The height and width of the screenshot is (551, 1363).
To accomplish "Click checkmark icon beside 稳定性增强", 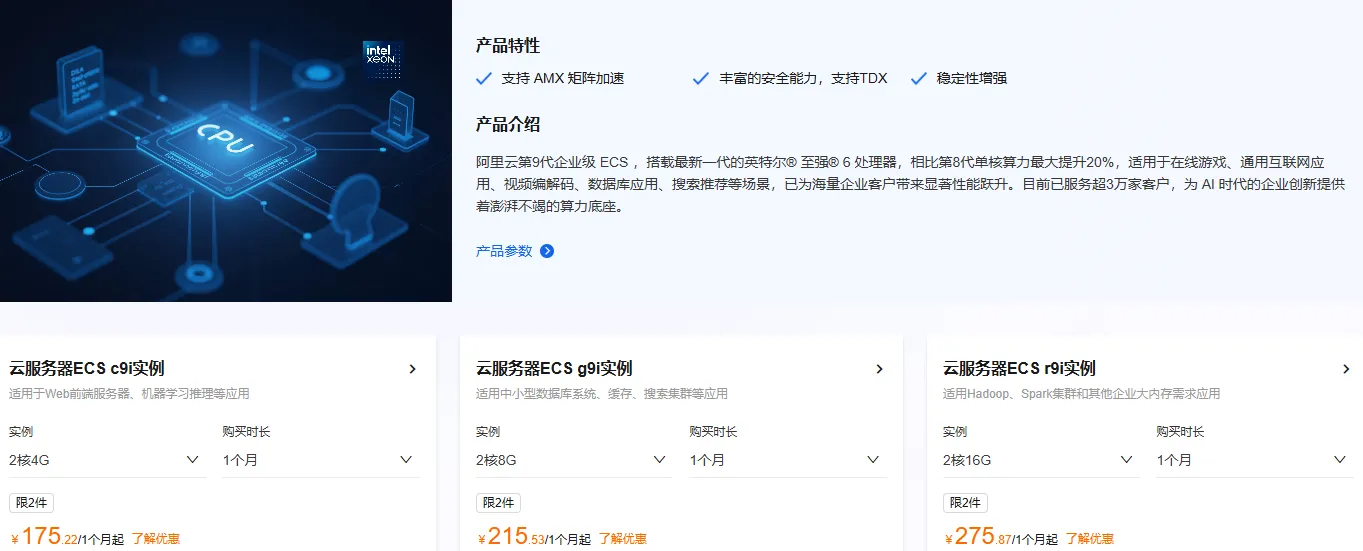I will click(919, 78).
